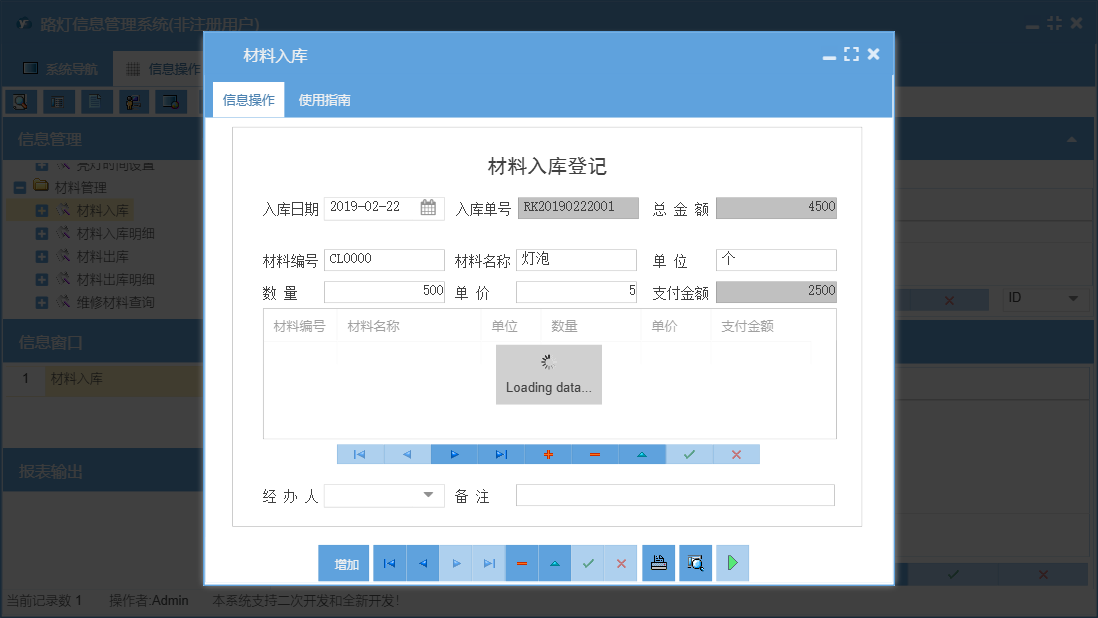
Task: Click the red minus delete icon in bottom toolbar
Action: (x=521, y=563)
